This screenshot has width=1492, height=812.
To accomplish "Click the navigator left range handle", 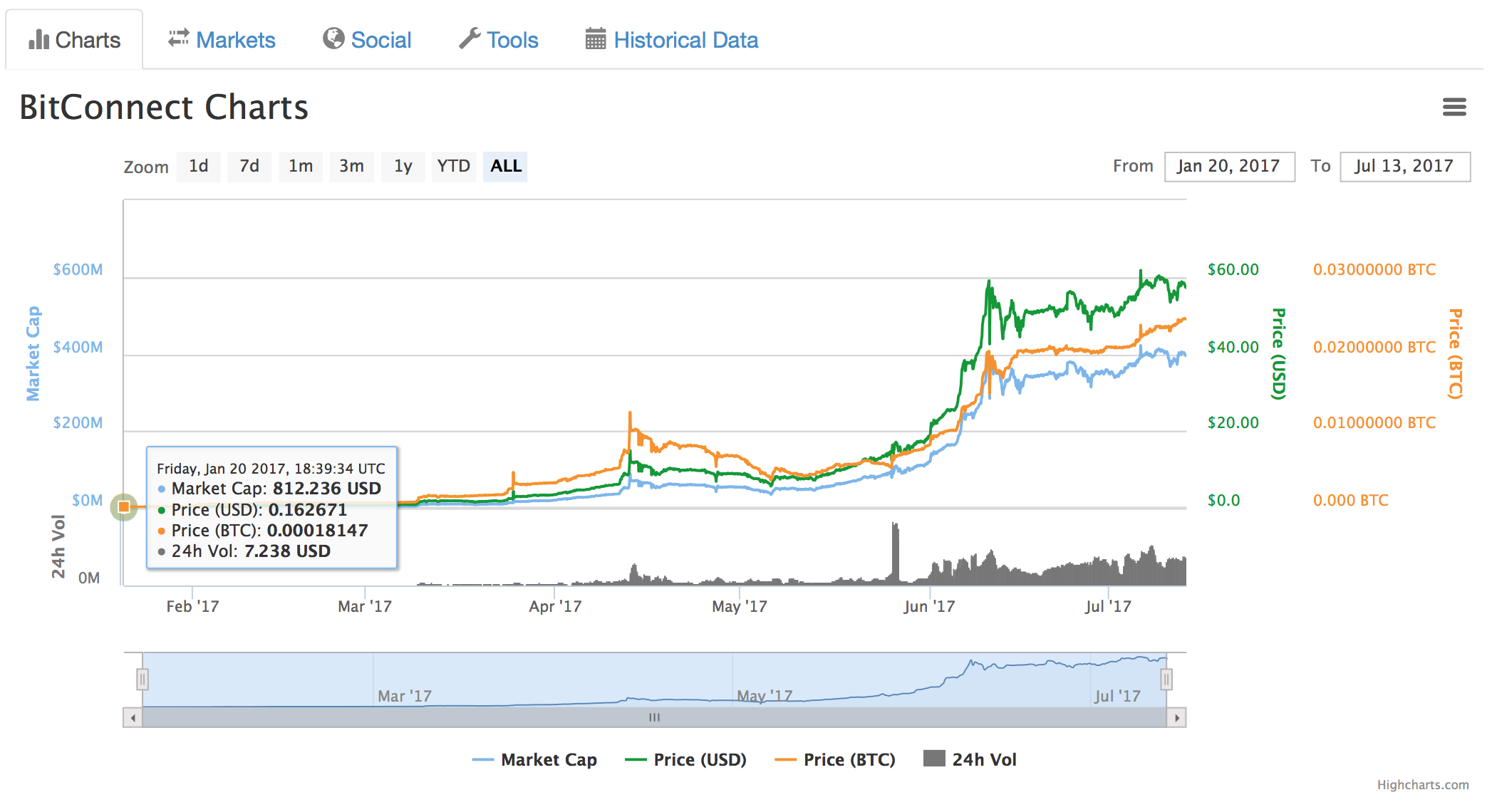I will click(143, 680).
